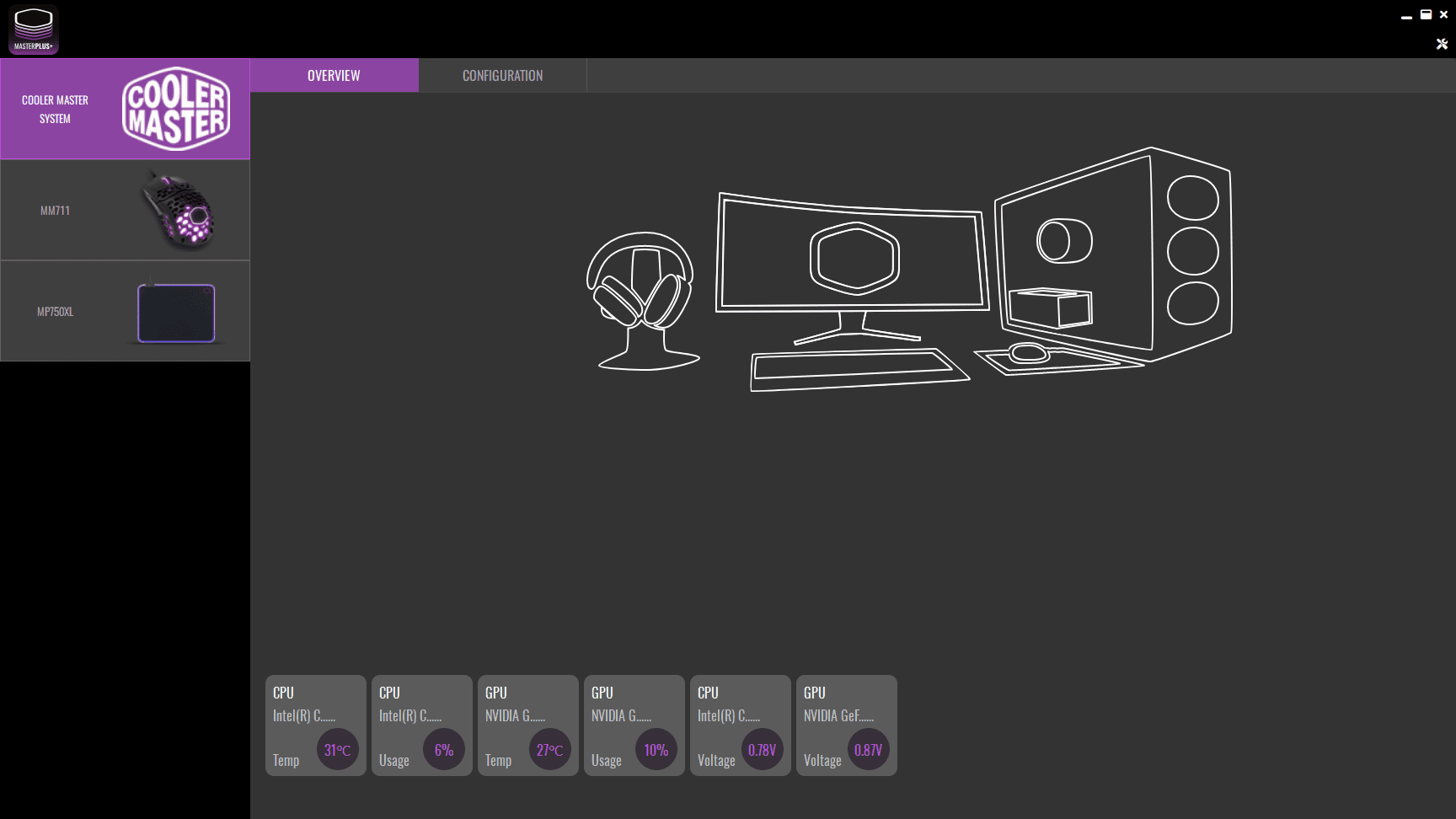Select the MM711 mouse device

pyautogui.click(x=125, y=211)
